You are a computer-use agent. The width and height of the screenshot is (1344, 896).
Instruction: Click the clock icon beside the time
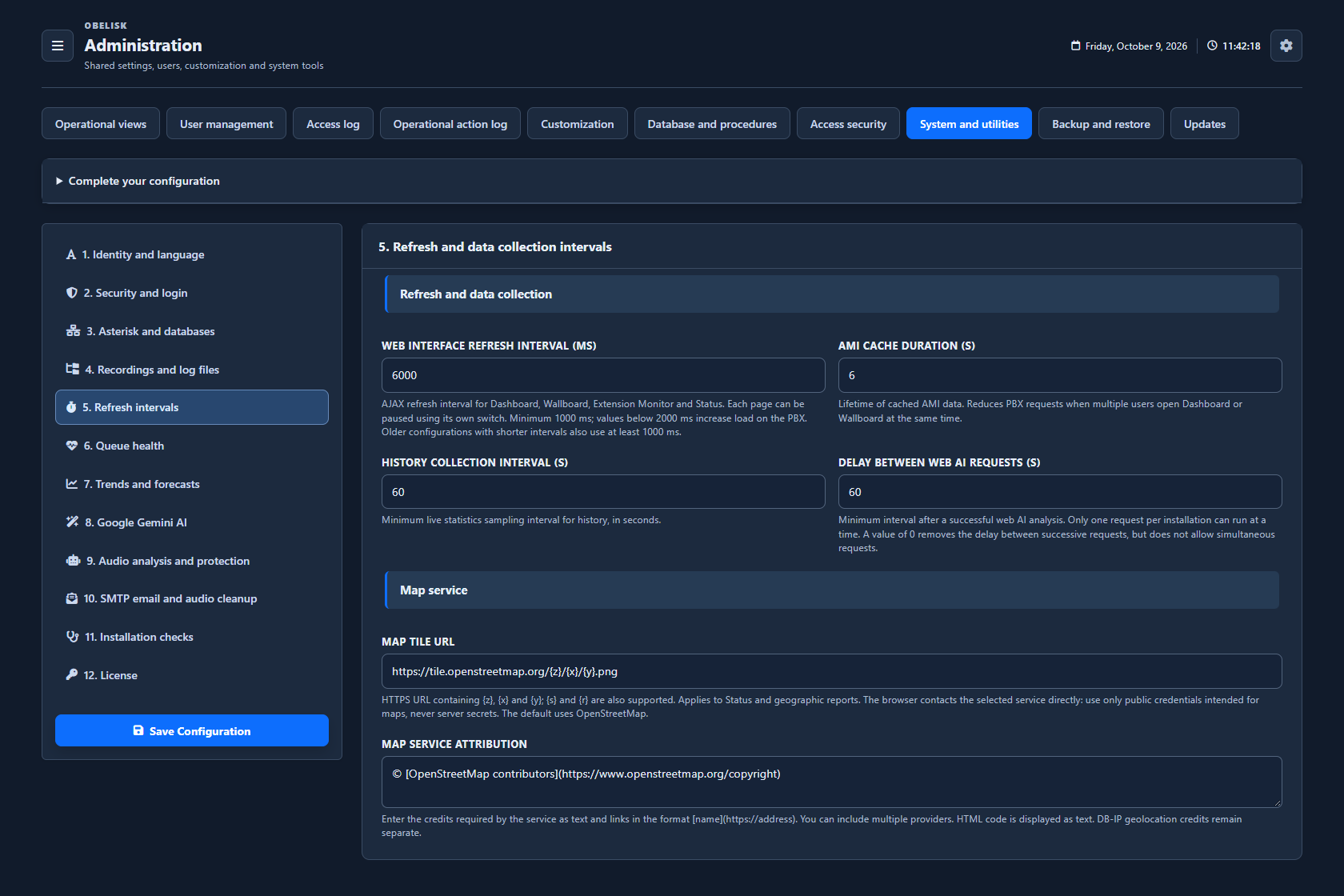coord(1212,46)
